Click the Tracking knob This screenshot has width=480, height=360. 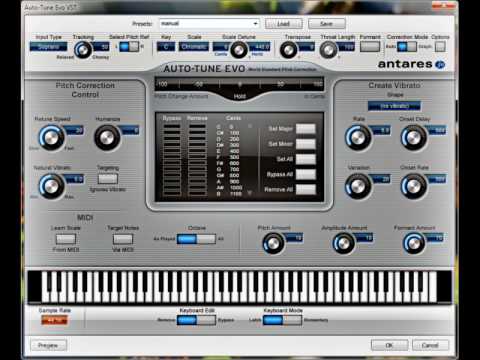pos(83,50)
